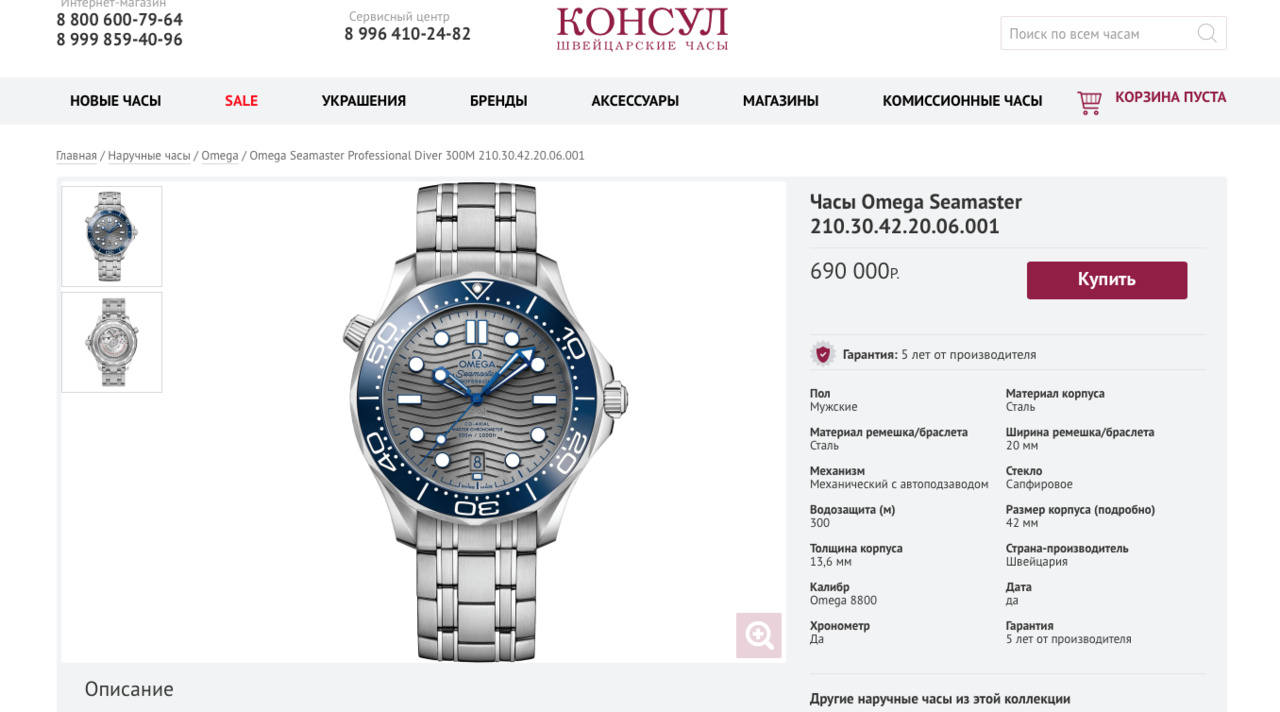Zoom the watch image with magnifier icon
Viewport: 1280px width, 712px height.
pyautogui.click(x=759, y=635)
